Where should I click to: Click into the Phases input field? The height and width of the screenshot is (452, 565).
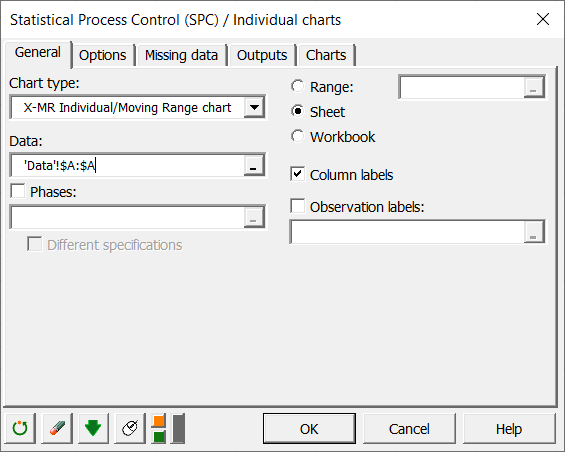pyautogui.click(x=128, y=218)
